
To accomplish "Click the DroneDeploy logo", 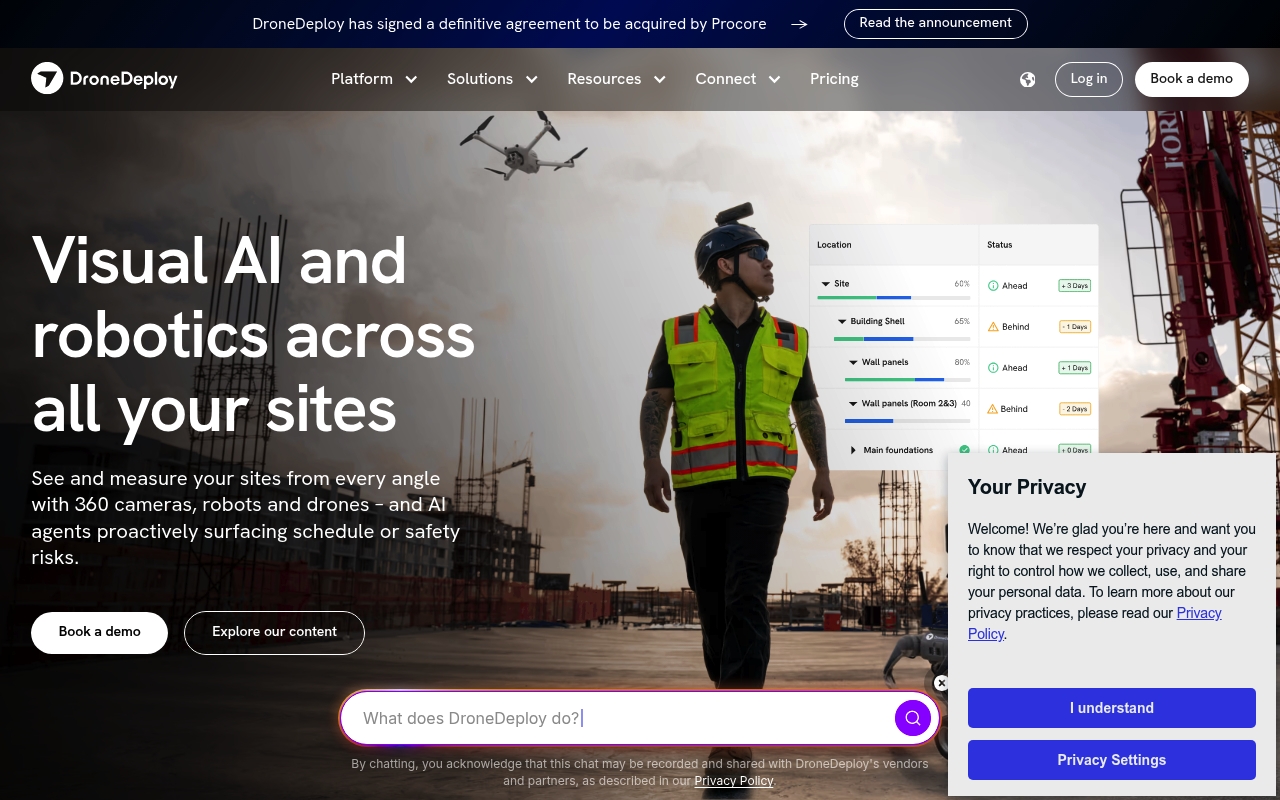I will [104, 78].
